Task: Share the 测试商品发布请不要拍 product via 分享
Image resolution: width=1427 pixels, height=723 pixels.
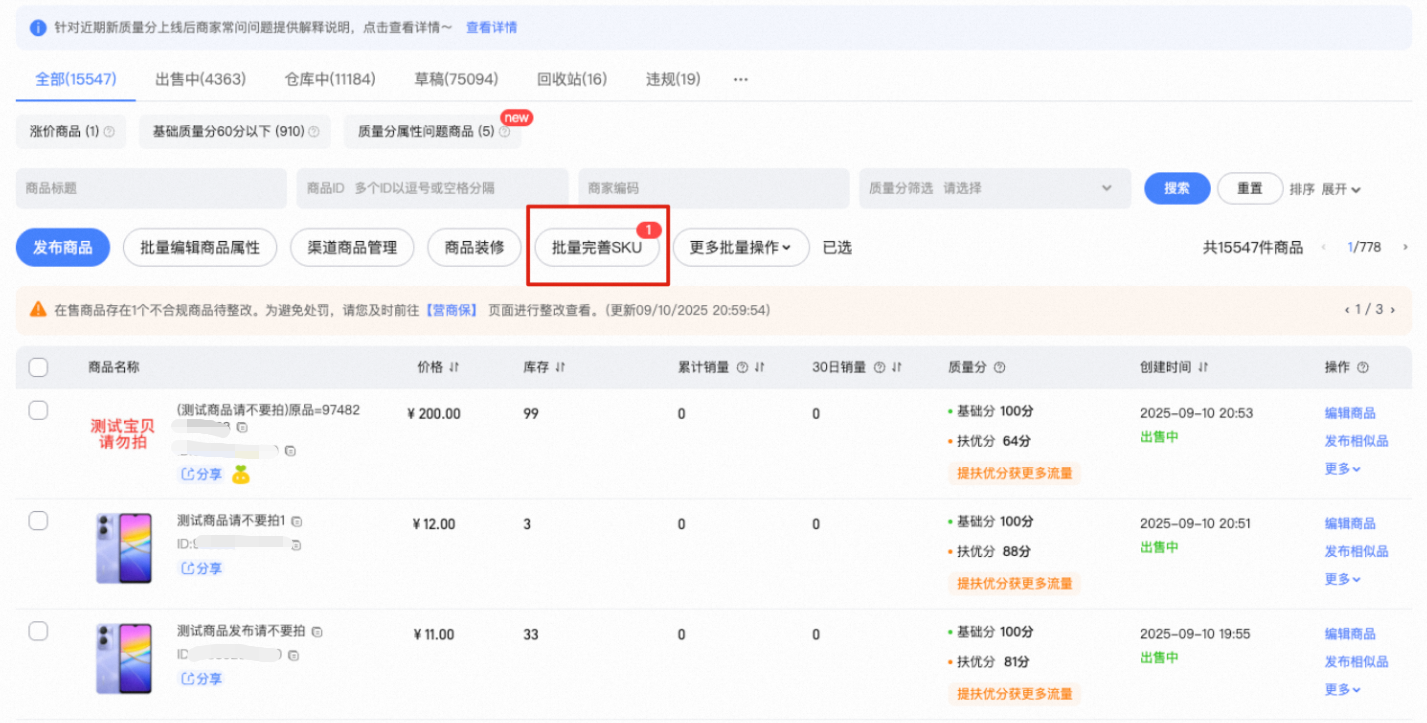Action: point(201,678)
